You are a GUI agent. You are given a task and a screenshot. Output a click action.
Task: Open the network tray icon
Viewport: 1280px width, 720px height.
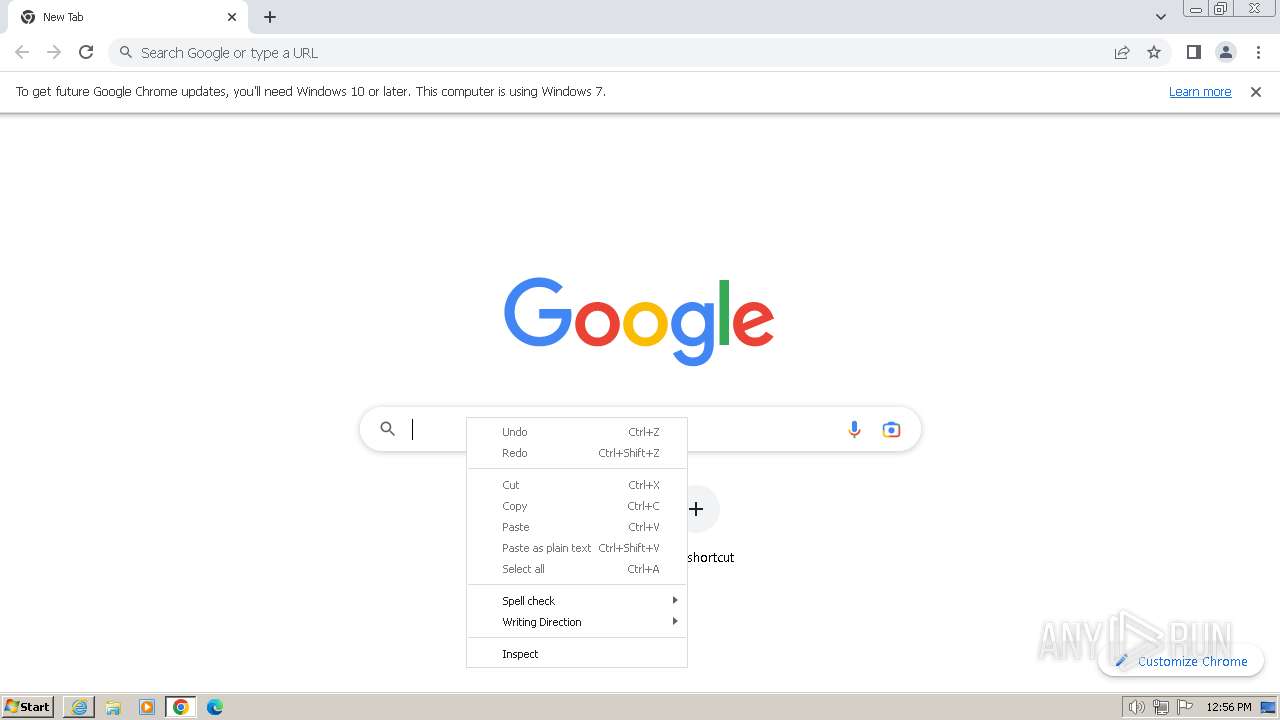pyautogui.click(x=1161, y=707)
